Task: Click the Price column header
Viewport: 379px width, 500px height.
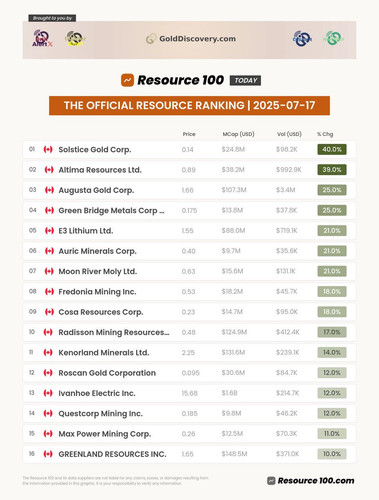Action: click(x=189, y=134)
